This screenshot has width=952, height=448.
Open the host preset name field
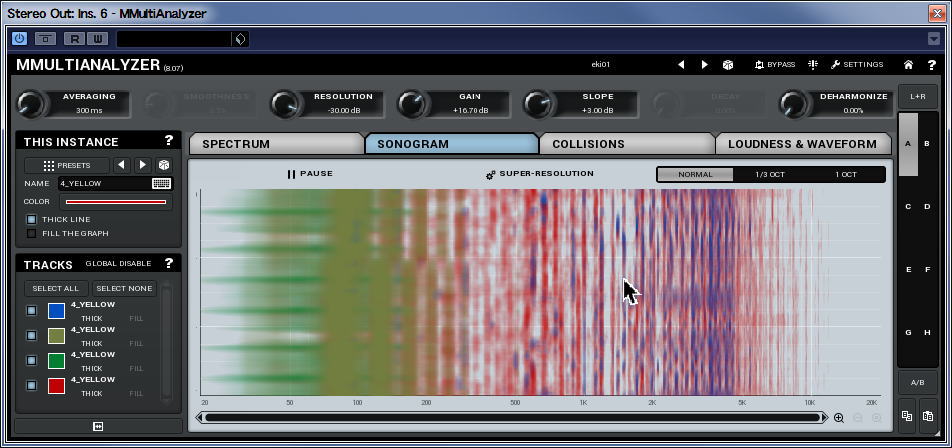174,39
